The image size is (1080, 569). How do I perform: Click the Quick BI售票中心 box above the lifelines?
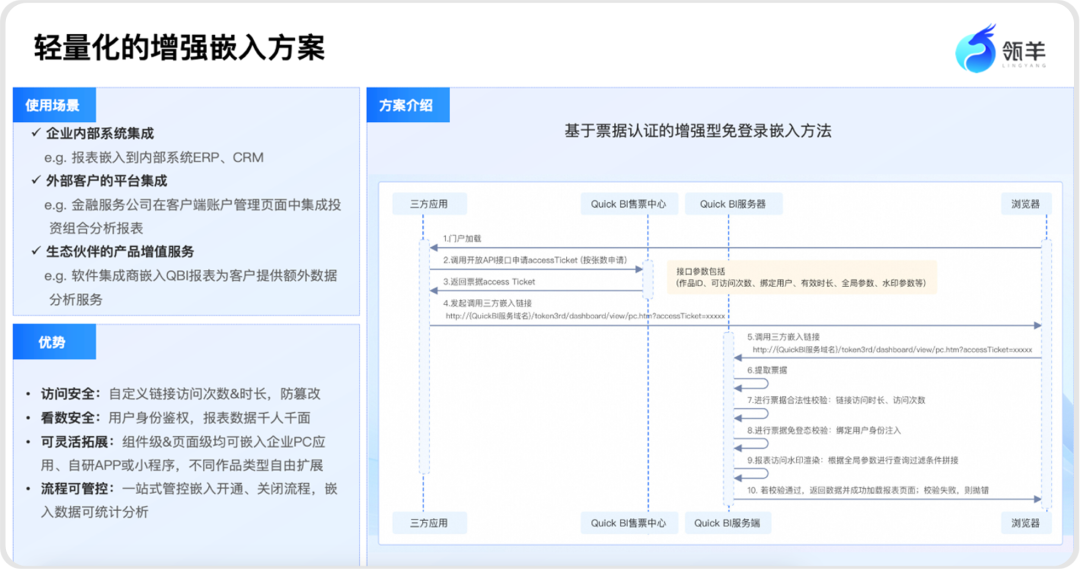tap(628, 204)
